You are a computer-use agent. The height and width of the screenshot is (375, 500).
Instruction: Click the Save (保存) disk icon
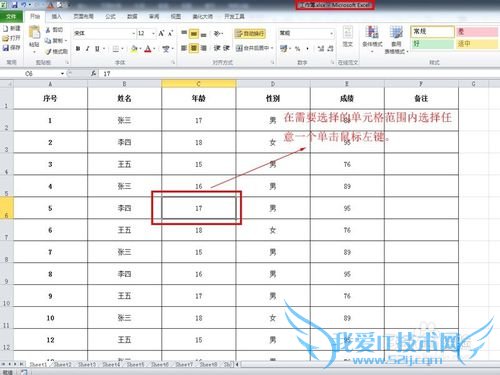(6, 48)
